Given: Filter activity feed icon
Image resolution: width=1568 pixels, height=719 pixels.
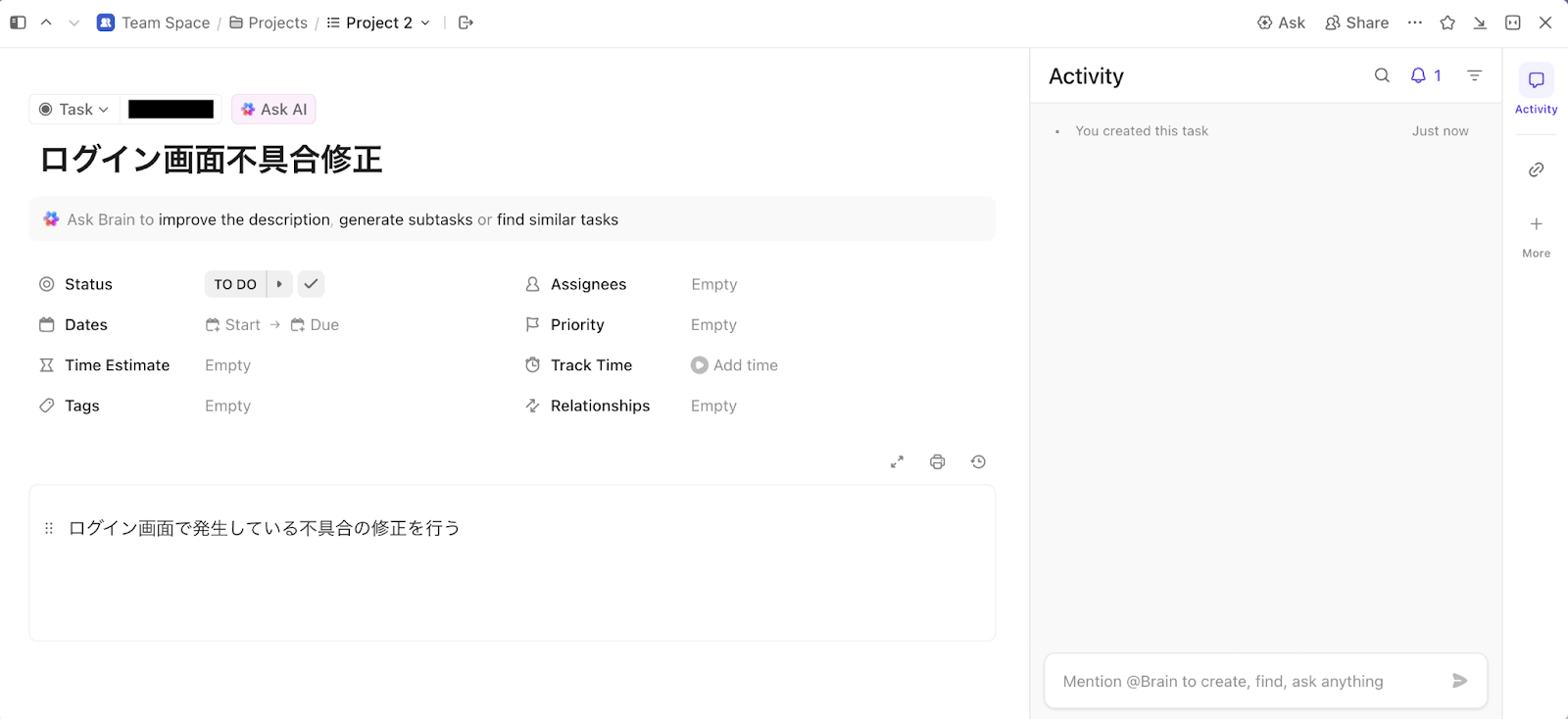Looking at the screenshot, I should click(x=1474, y=75).
